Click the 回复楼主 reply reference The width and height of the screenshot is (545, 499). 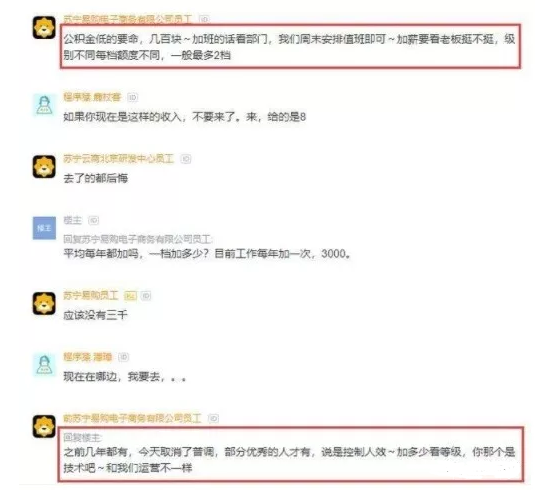[82, 437]
